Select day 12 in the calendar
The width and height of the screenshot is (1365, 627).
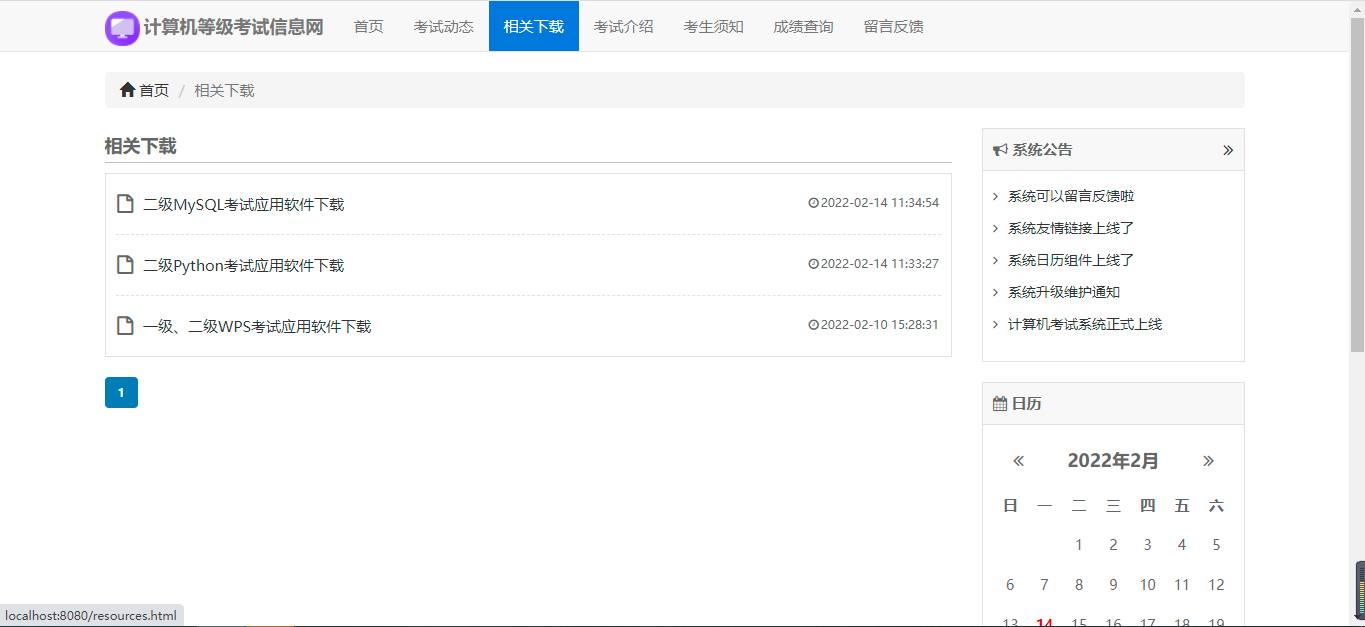1216,585
